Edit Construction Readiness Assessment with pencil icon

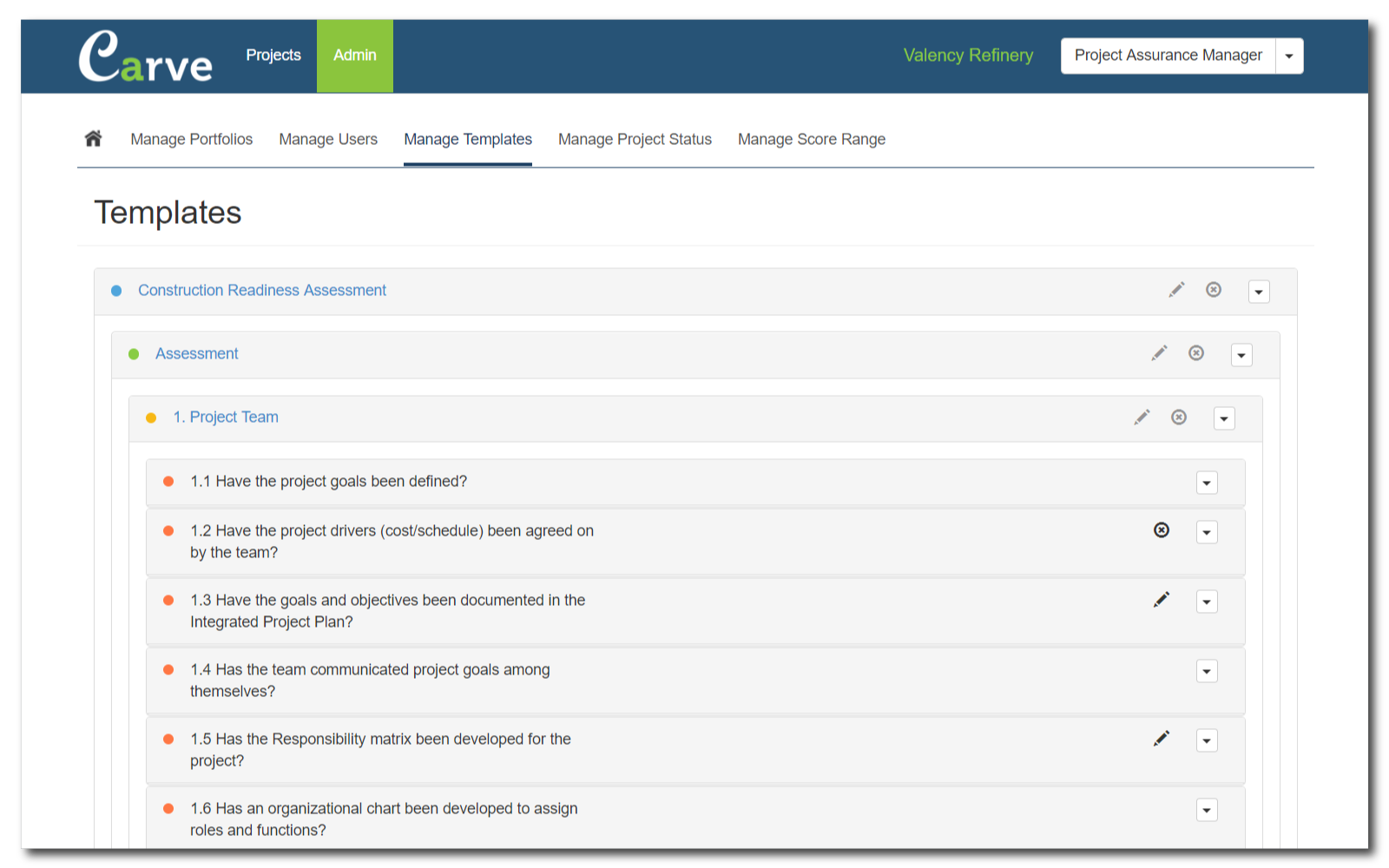tap(1176, 290)
